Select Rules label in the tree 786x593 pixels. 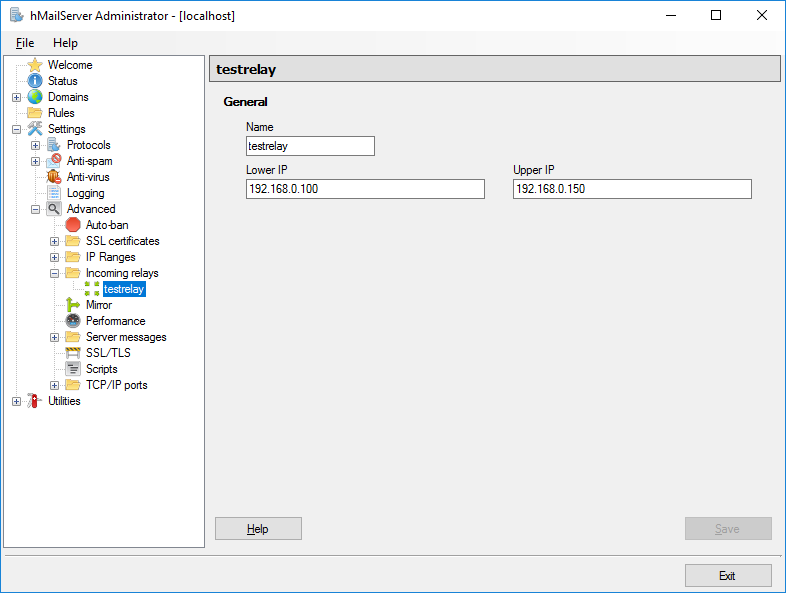(61, 113)
